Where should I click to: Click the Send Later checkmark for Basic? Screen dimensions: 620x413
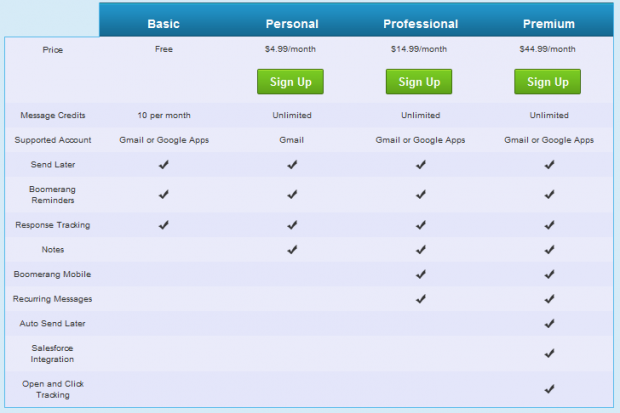(x=164, y=165)
